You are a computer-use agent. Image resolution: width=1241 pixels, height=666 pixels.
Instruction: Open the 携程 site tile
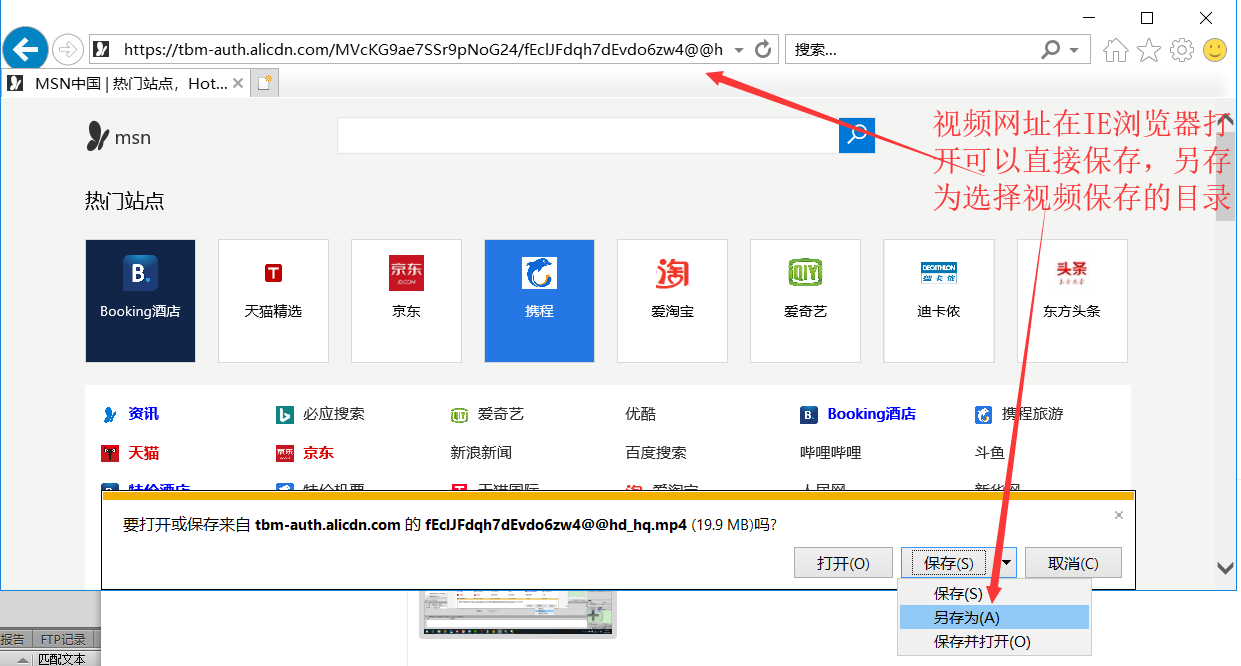tap(539, 300)
